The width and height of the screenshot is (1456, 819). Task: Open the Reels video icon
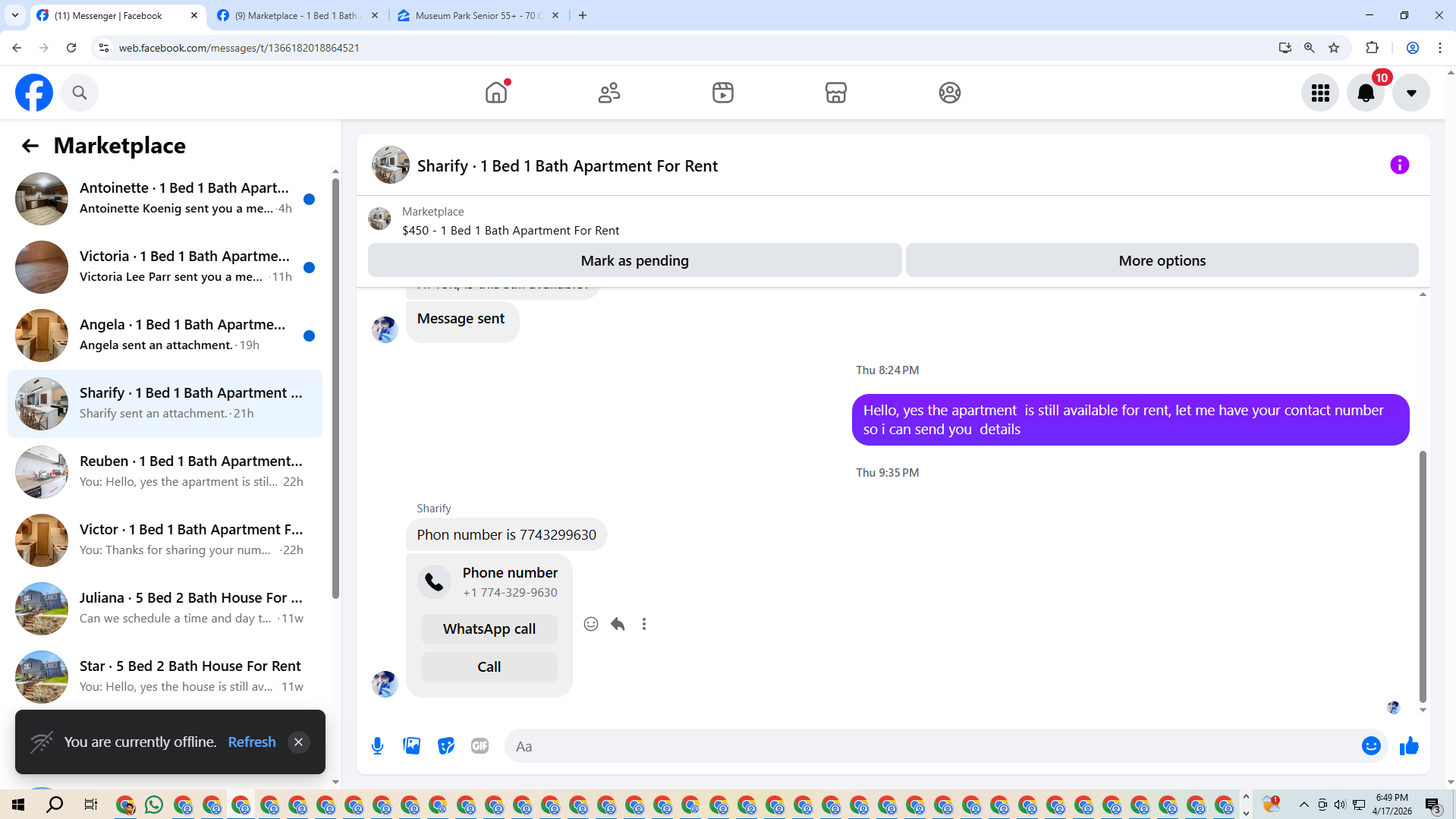tap(723, 93)
